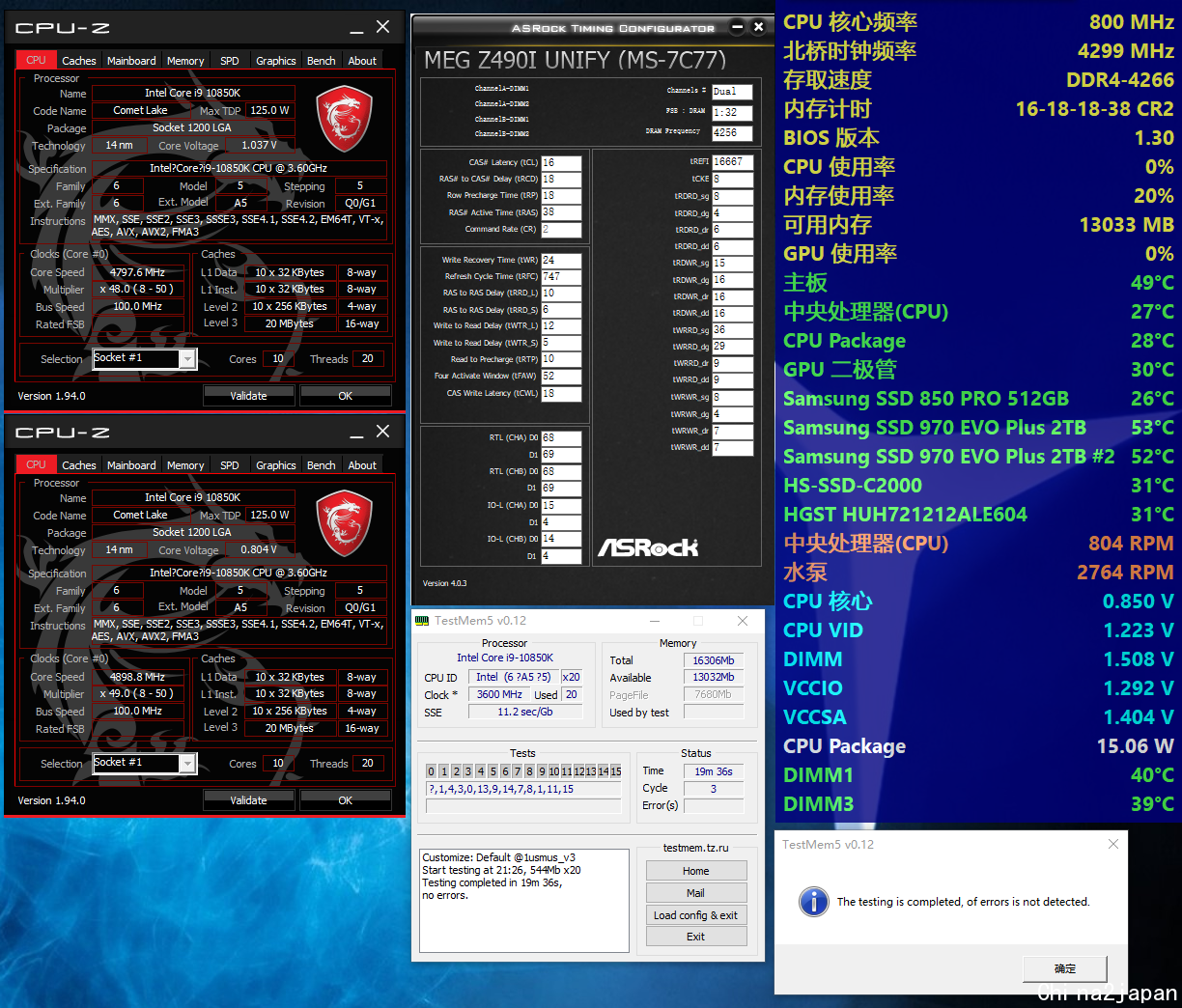
Task: Click the tREFI value field
Action: (733, 161)
